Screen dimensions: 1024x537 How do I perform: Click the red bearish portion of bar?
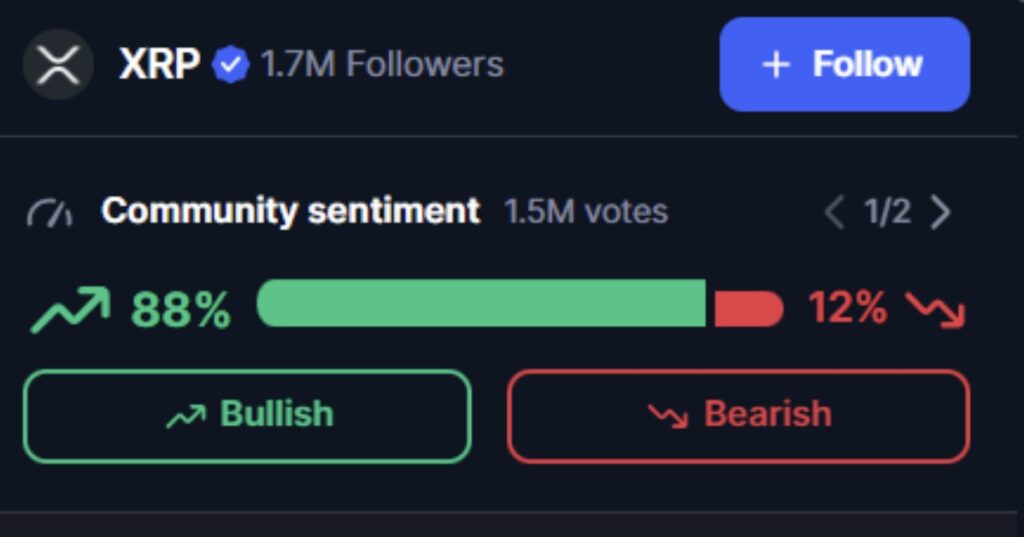click(x=748, y=309)
